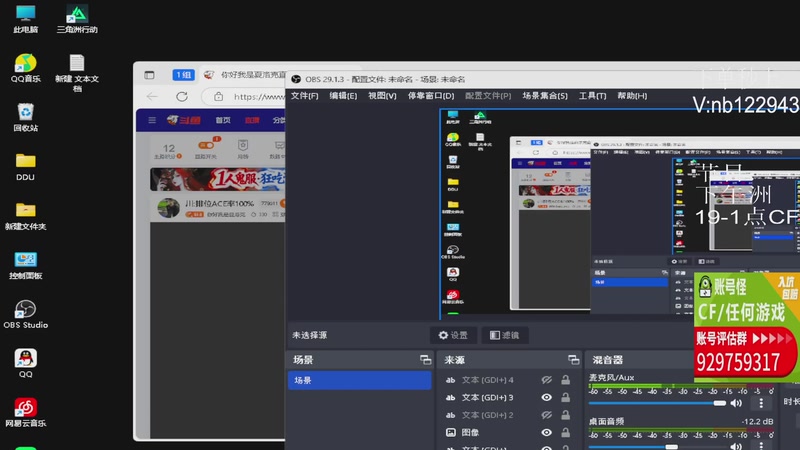This screenshot has width=800, height=450.
Task: Open 麦克风/Aux three-dot options menu
Action: point(761,403)
